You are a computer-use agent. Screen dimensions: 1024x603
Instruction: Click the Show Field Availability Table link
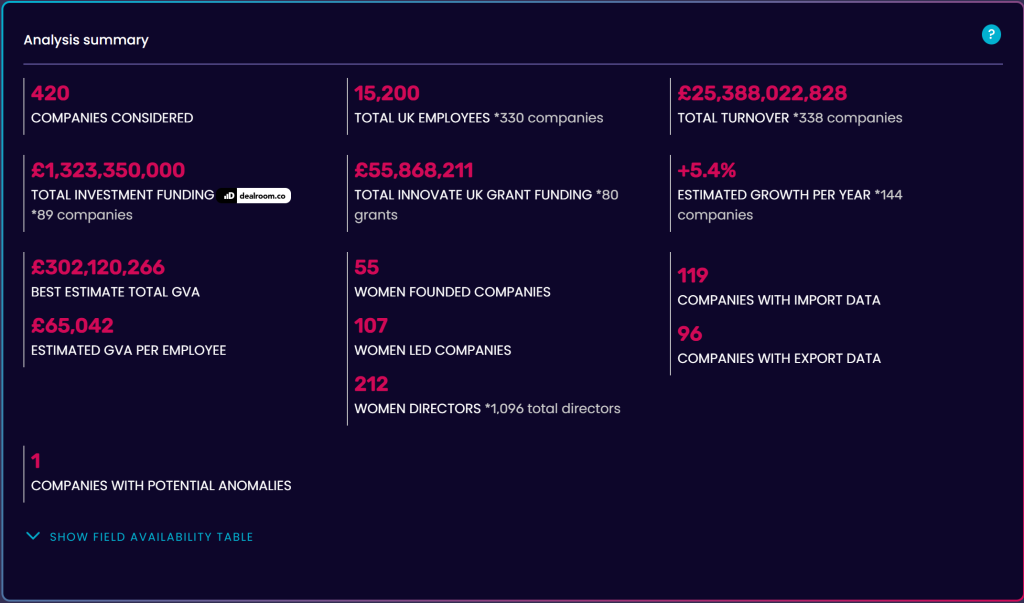click(x=151, y=537)
